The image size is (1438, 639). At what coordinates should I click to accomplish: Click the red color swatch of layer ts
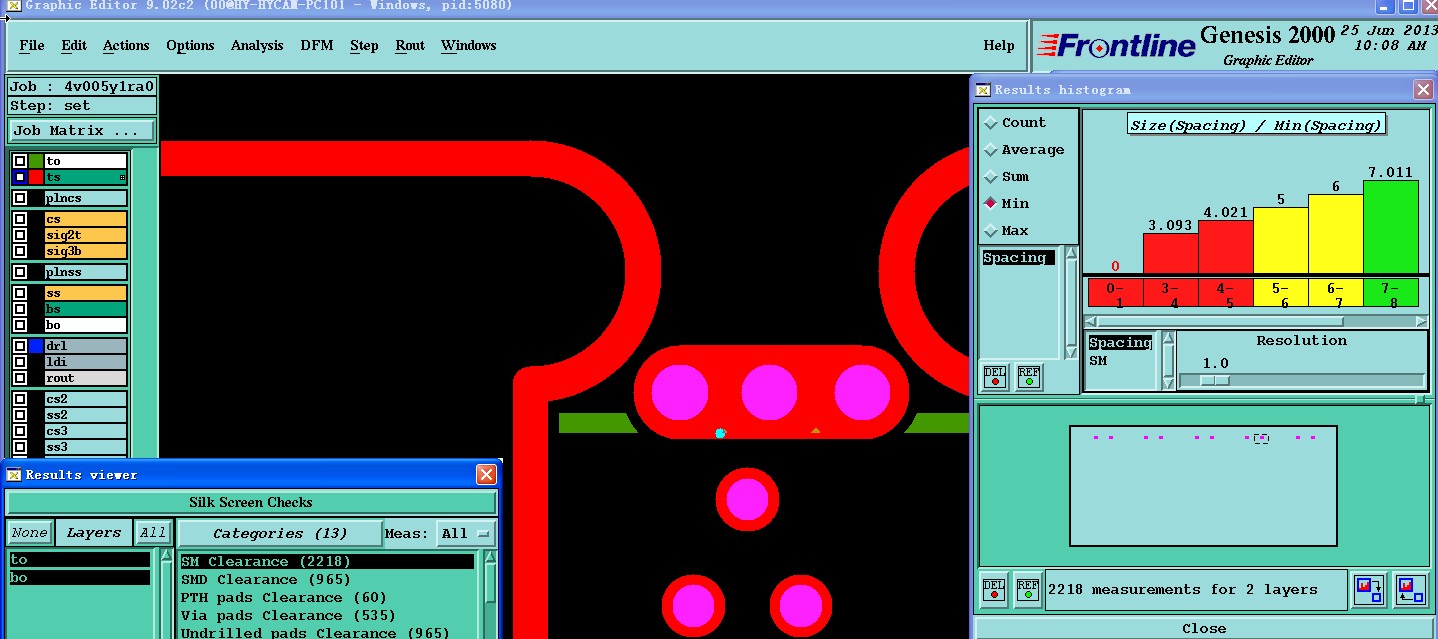[x=36, y=177]
